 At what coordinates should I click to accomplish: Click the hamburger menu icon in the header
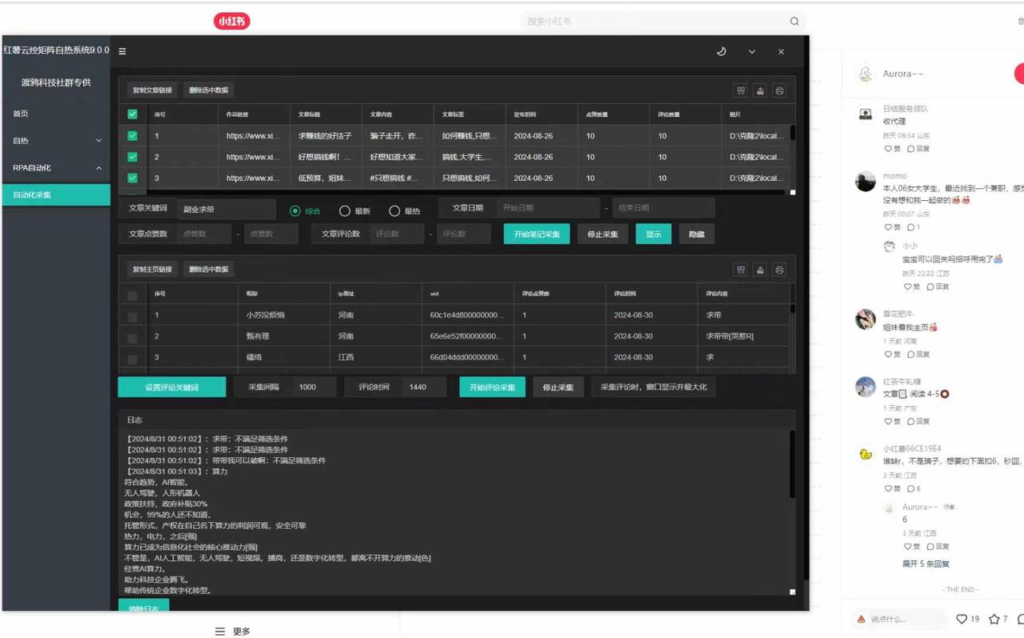[x=122, y=51]
